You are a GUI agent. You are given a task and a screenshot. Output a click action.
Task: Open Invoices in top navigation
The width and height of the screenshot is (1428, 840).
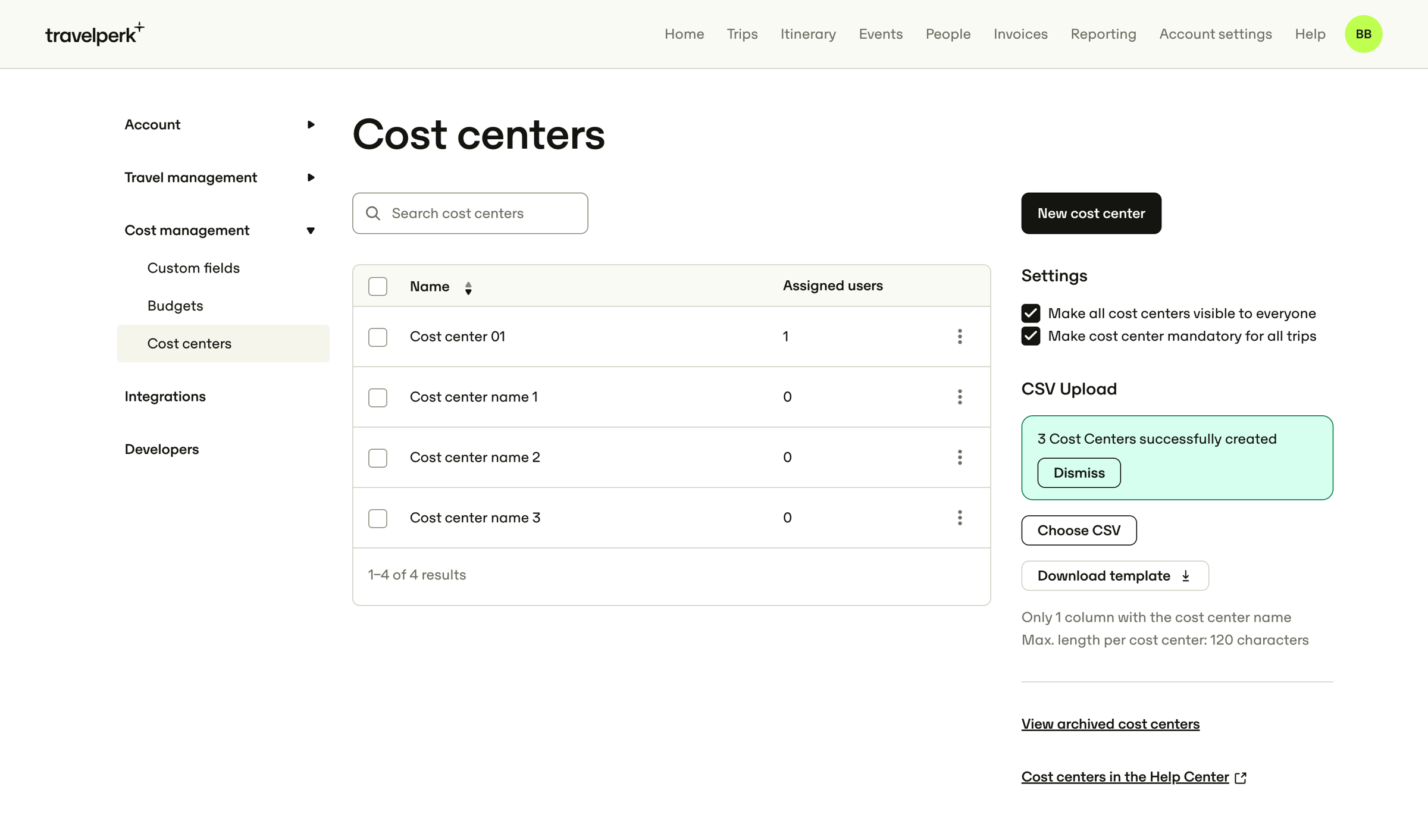coord(1020,34)
